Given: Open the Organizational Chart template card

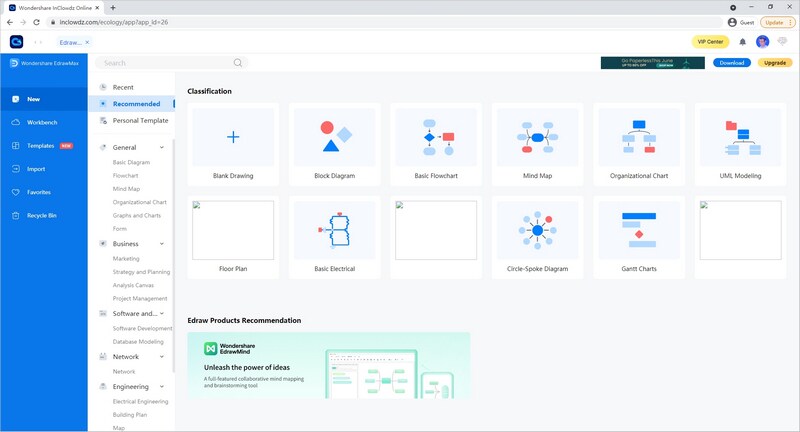Looking at the screenshot, I should (639, 144).
